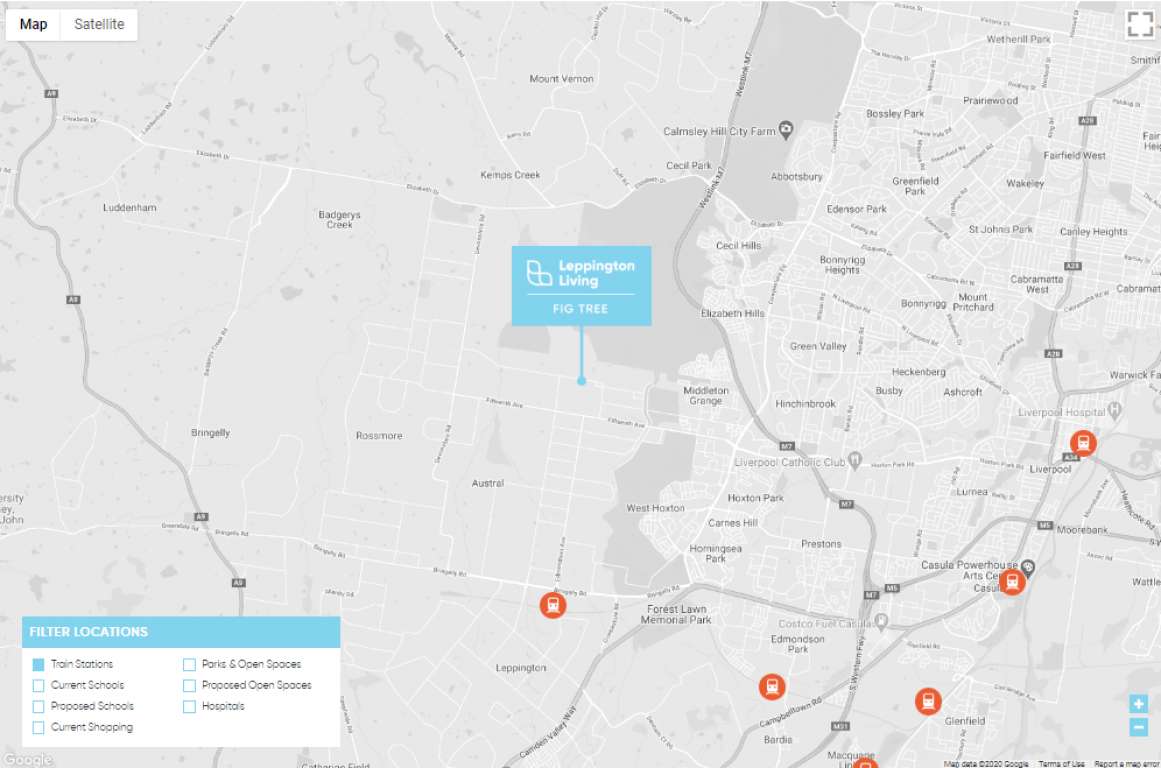The image size is (1161, 768).
Task: Zoom out with the minus button
Action: point(1138,728)
